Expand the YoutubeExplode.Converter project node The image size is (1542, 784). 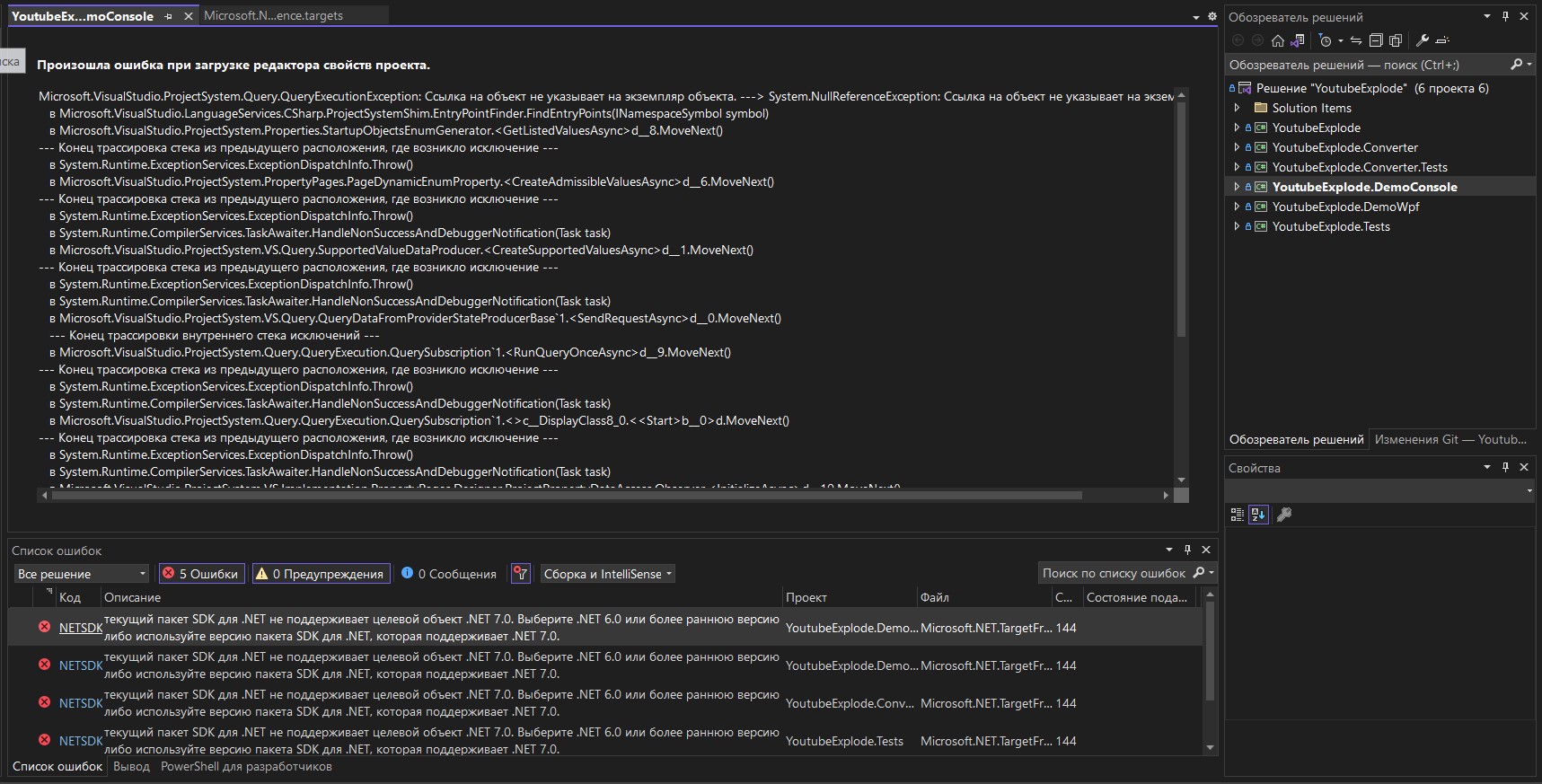tap(1237, 147)
